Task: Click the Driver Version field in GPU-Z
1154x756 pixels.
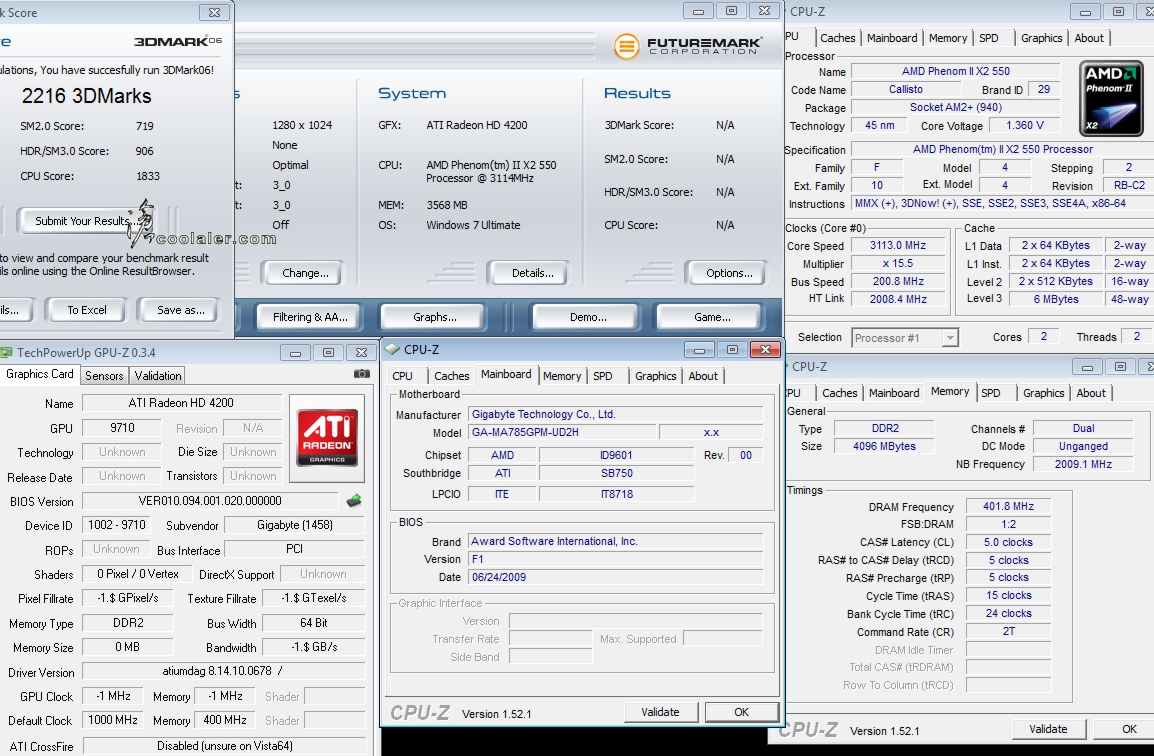Action: [x=224, y=671]
